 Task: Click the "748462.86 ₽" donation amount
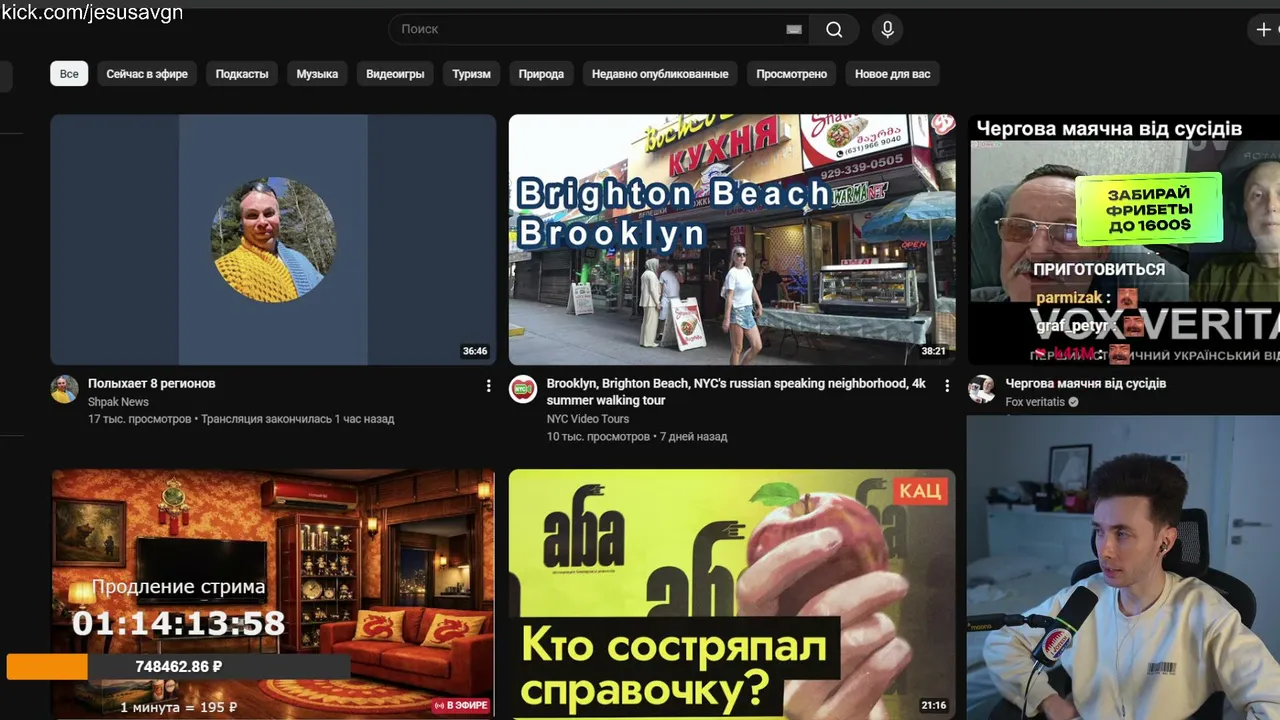[179, 667]
